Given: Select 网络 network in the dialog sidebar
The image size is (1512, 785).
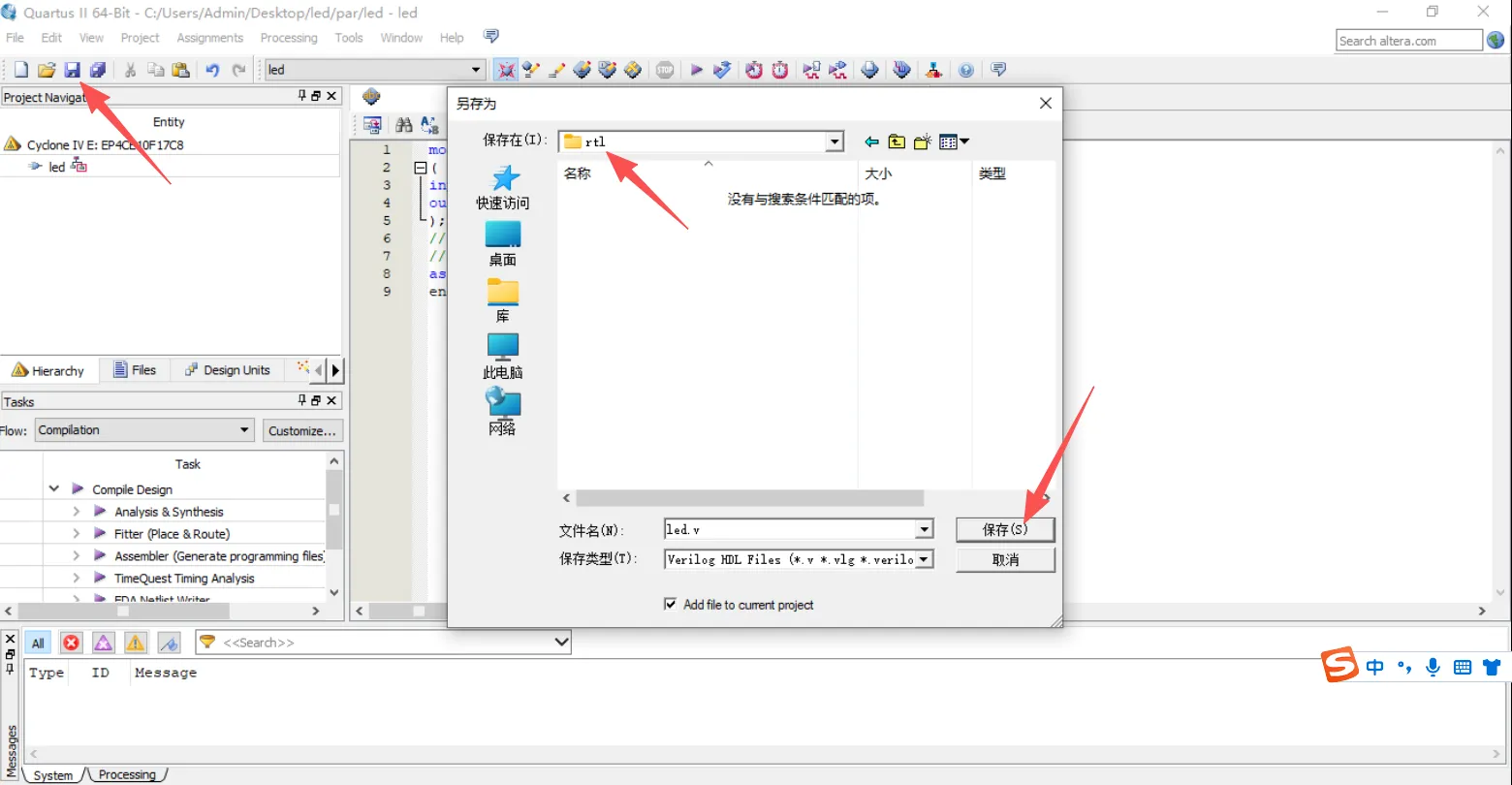Looking at the screenshot, I should coord(502,413).
